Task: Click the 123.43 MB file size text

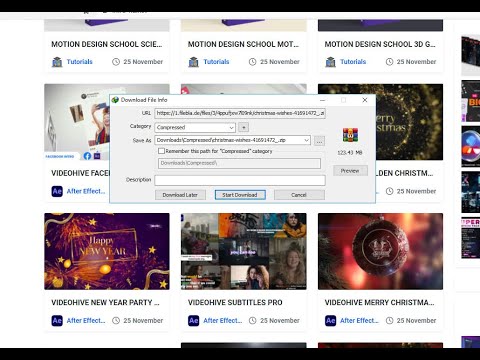Action: pos(350,153)
